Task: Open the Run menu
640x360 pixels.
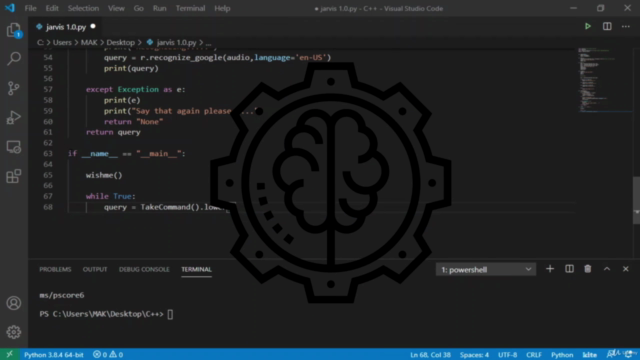Action: coord(160,8)
